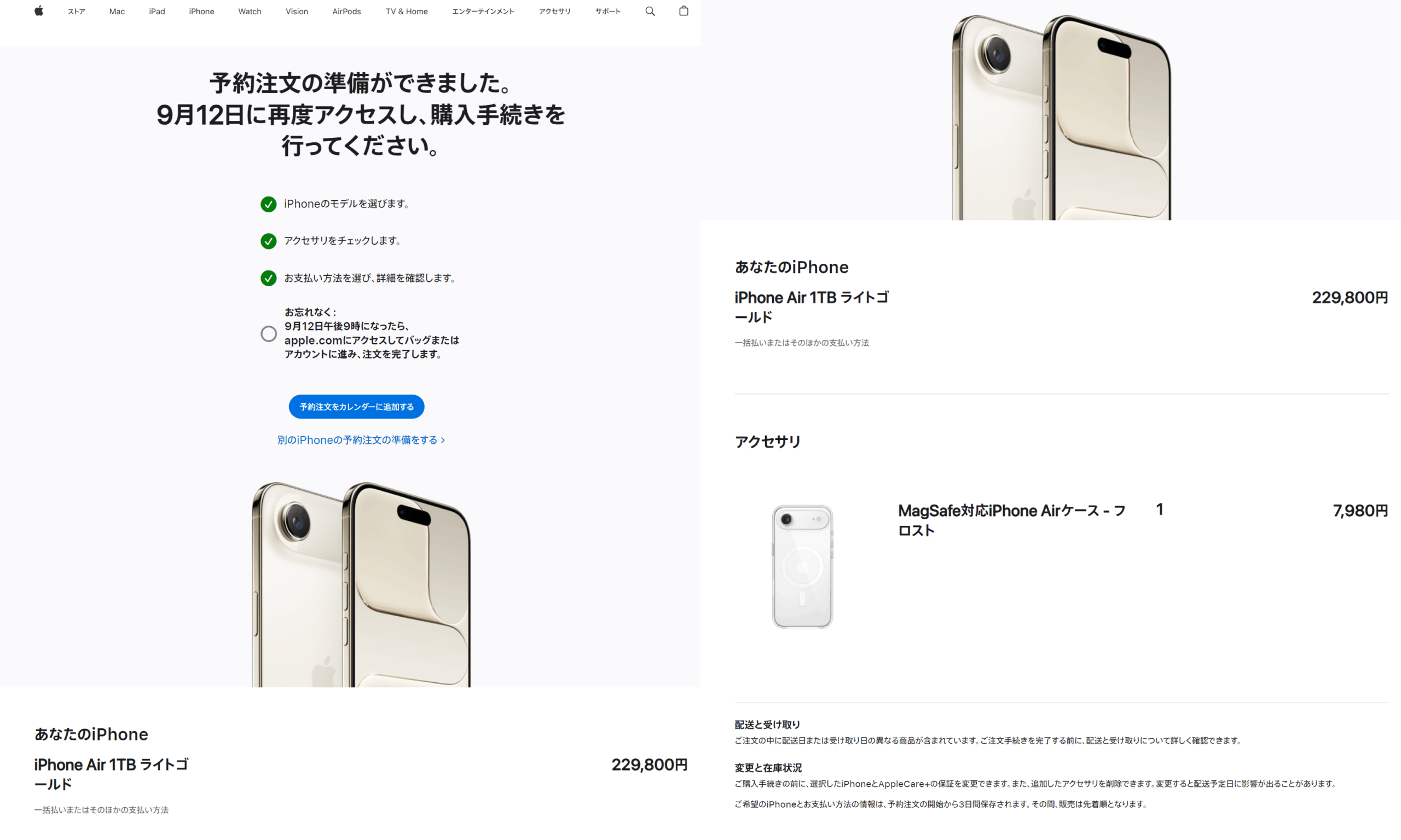Open the Watch menu item

point(250,11)
